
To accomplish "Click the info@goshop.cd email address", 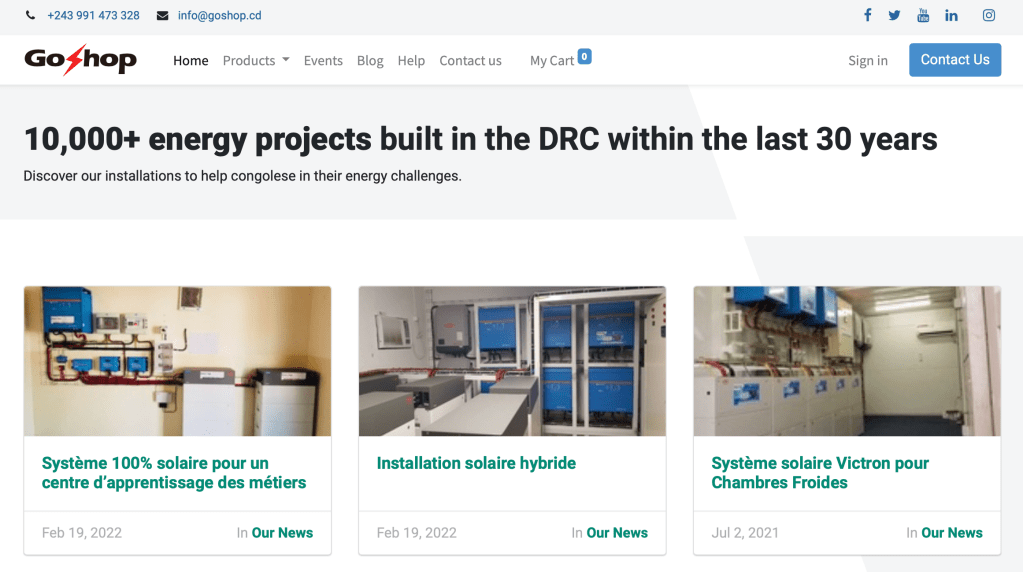I will (219, 16).
